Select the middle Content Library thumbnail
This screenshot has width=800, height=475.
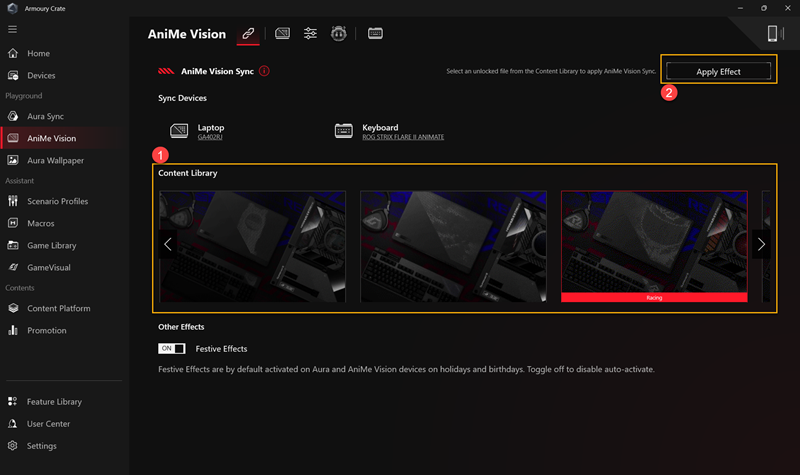click(x=453, y=246)
